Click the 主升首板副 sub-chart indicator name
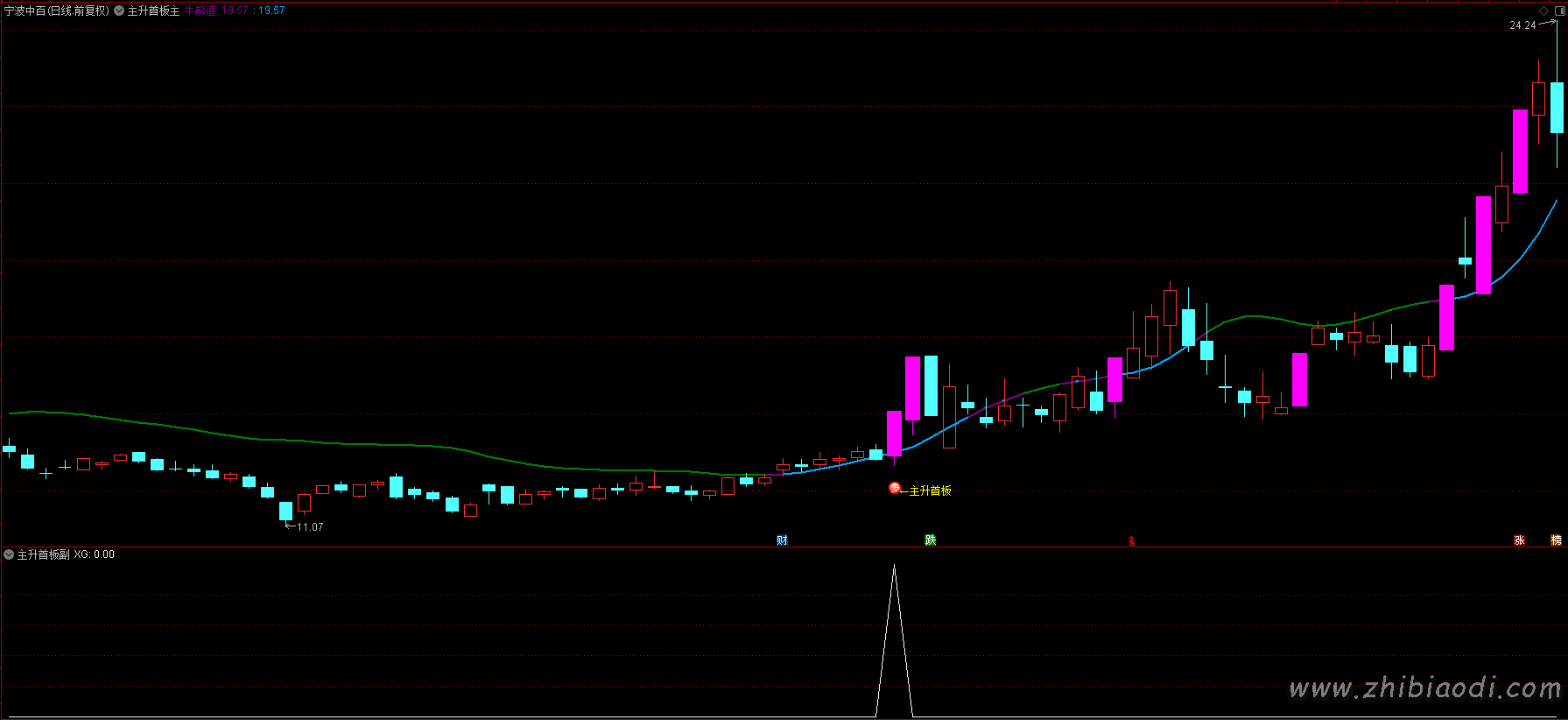The width and height of the screenshot is (1568, 720). click(44, 554)
